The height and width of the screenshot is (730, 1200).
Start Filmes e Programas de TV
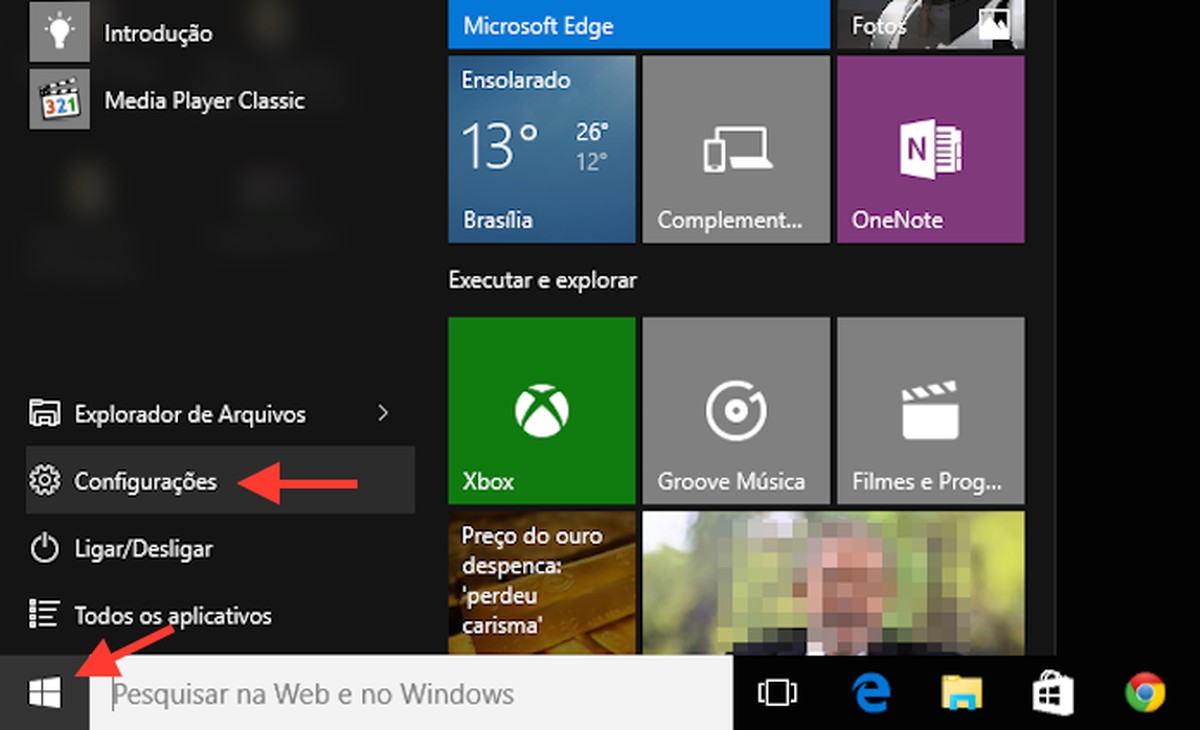click(929, 410)
